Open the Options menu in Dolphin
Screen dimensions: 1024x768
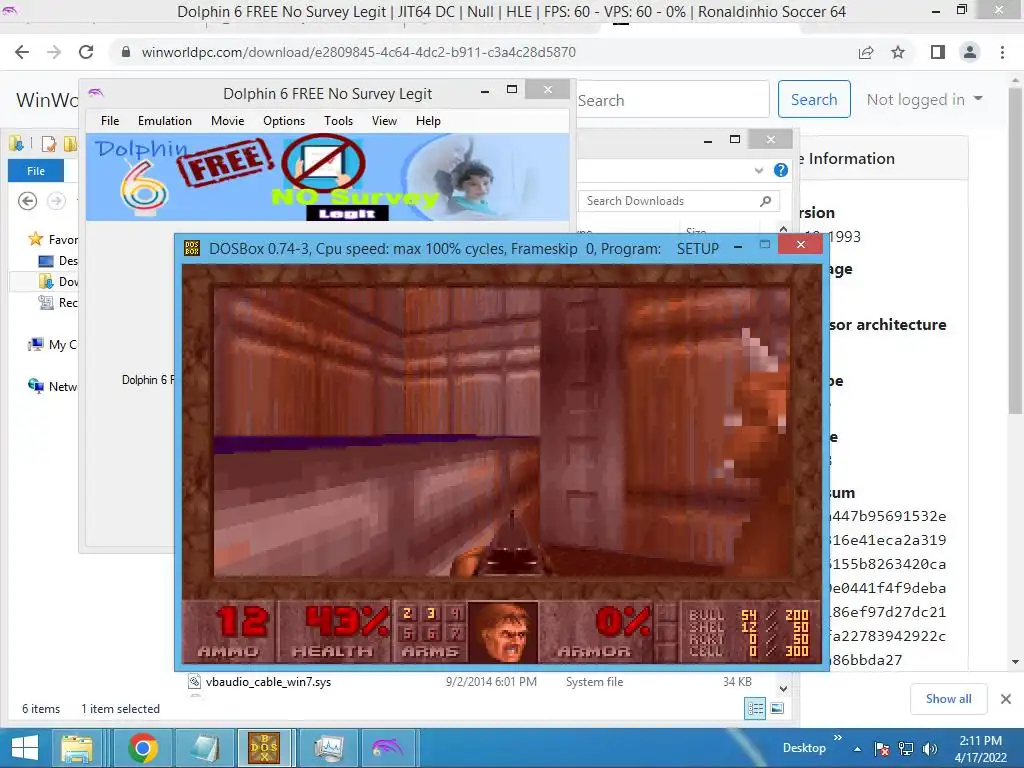pyautogui.click(x=283, y=121)
